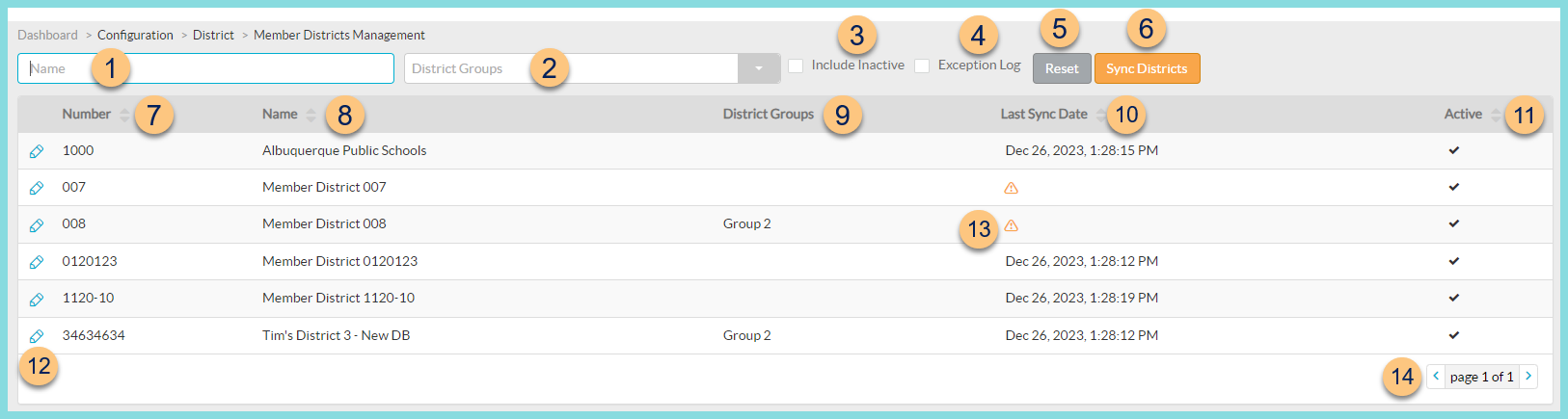Screen dimensions: 1568x419
Task: Sort by Name column header
Action: tap(280, 114)
